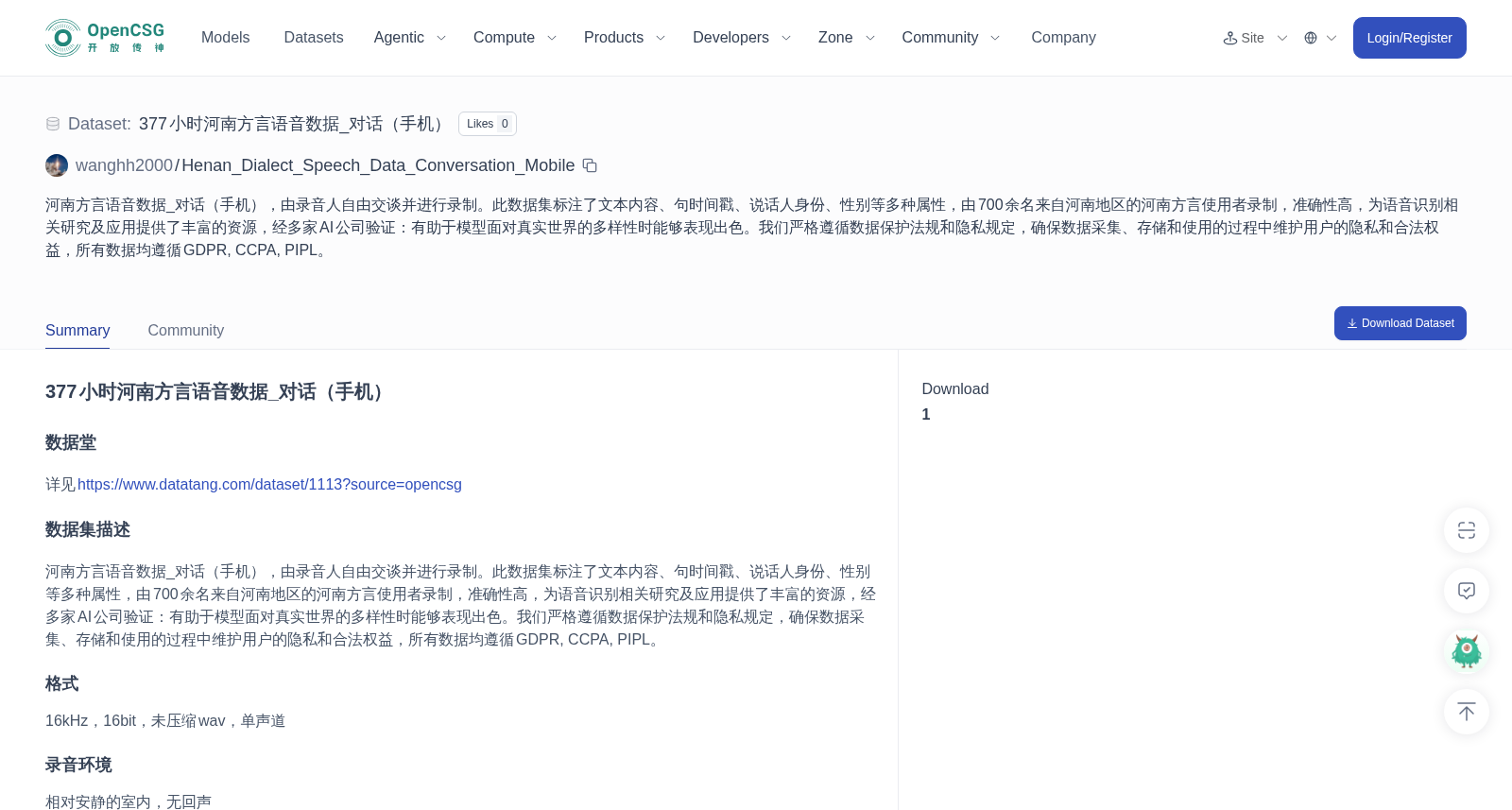Click the Download Dataset button
This screenshot has height=810, width=1512.
[1400, 323]
